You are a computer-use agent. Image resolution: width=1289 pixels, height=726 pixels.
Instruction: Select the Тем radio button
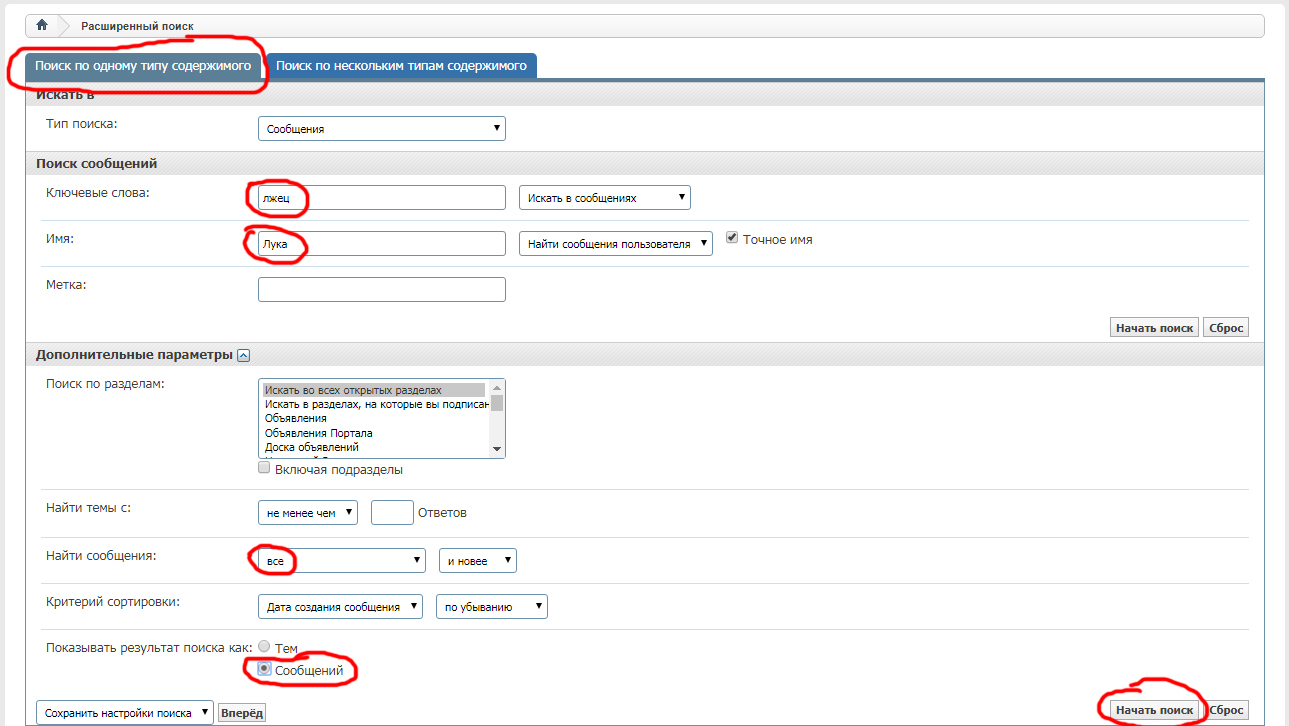tap(264, 646)
